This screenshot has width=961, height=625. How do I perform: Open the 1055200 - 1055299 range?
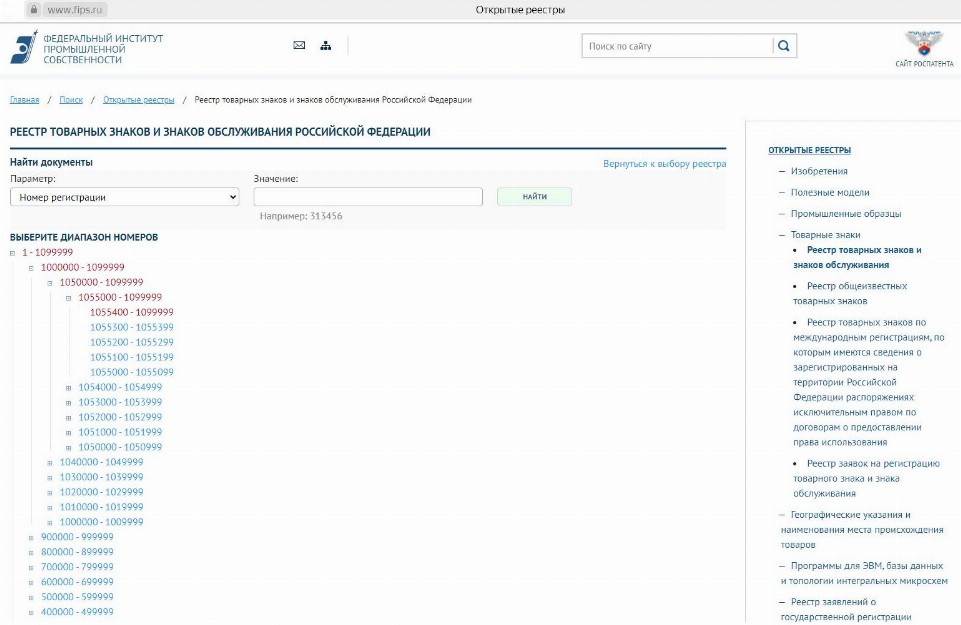click(x=132, y=342)
